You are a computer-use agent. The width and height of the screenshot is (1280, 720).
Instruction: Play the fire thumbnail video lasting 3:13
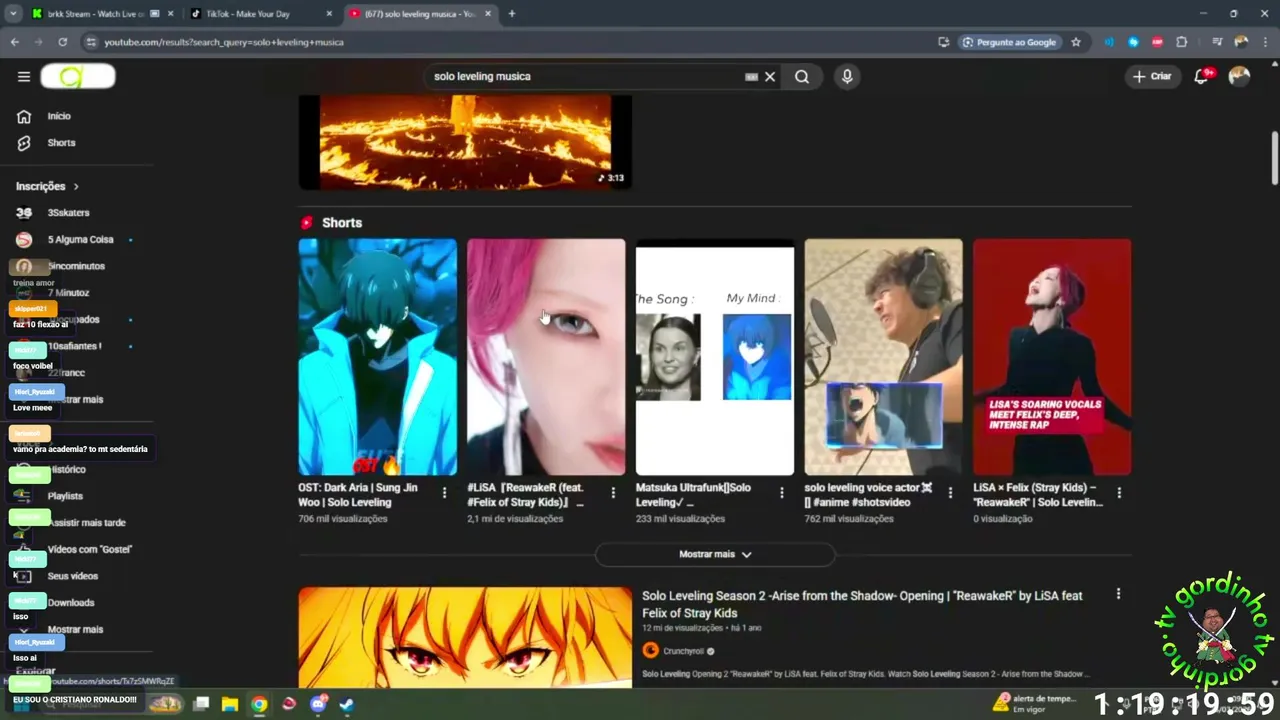[465, 142]
